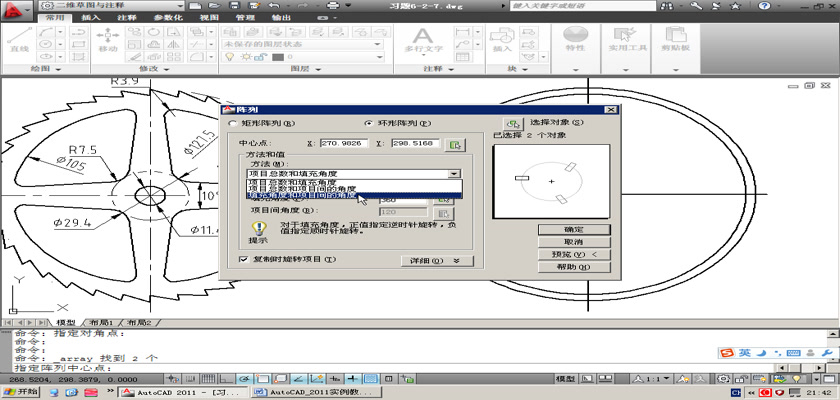This screenshot has height=400, width=840.
Task: Click the Windows Start (开始) button
Action: [21, 392]
